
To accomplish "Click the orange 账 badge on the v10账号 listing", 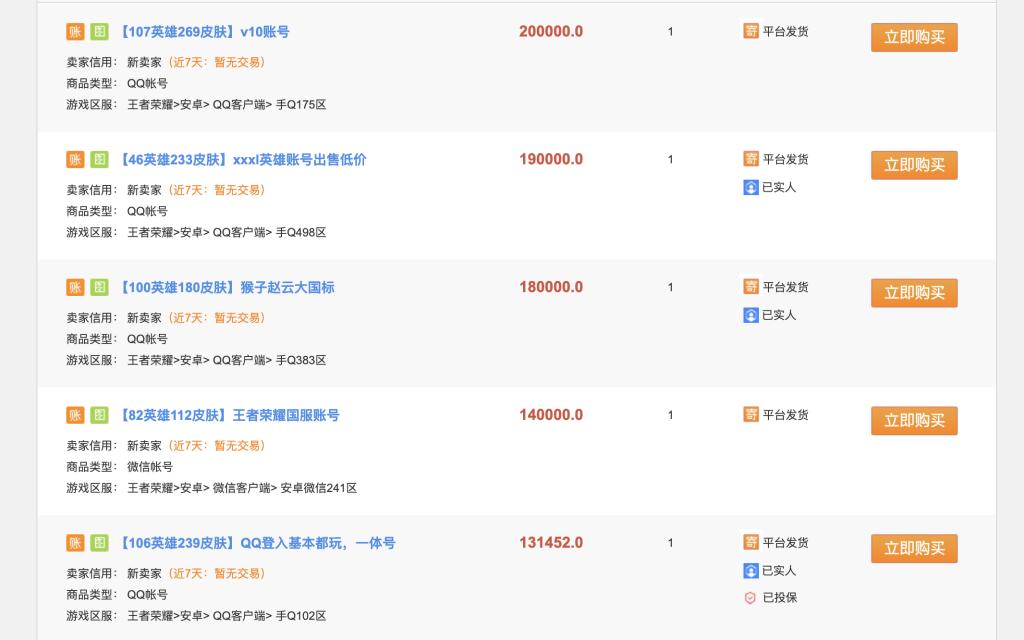I will 75,31.
